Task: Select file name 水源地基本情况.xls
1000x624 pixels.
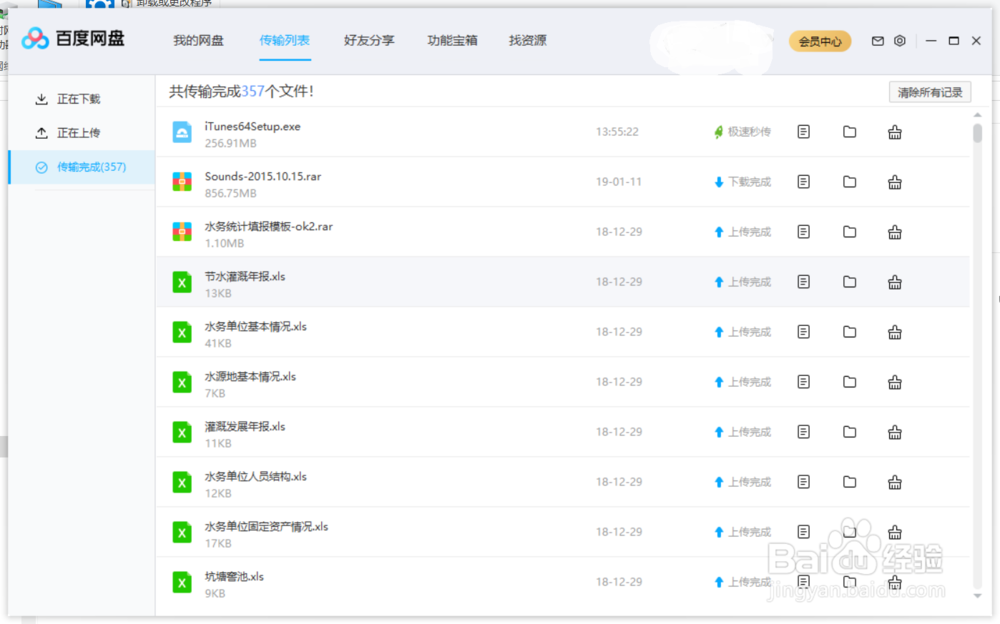Action: point(250,376)
